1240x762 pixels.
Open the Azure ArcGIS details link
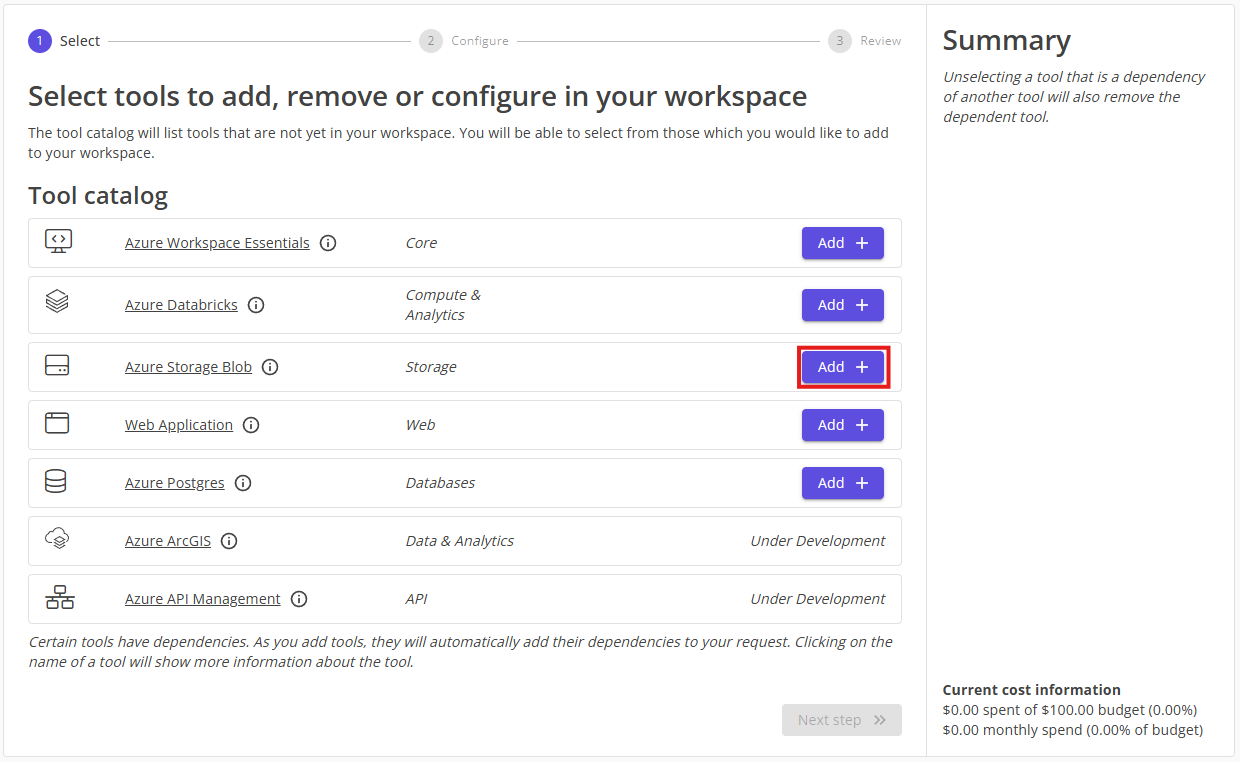point(167,540)
